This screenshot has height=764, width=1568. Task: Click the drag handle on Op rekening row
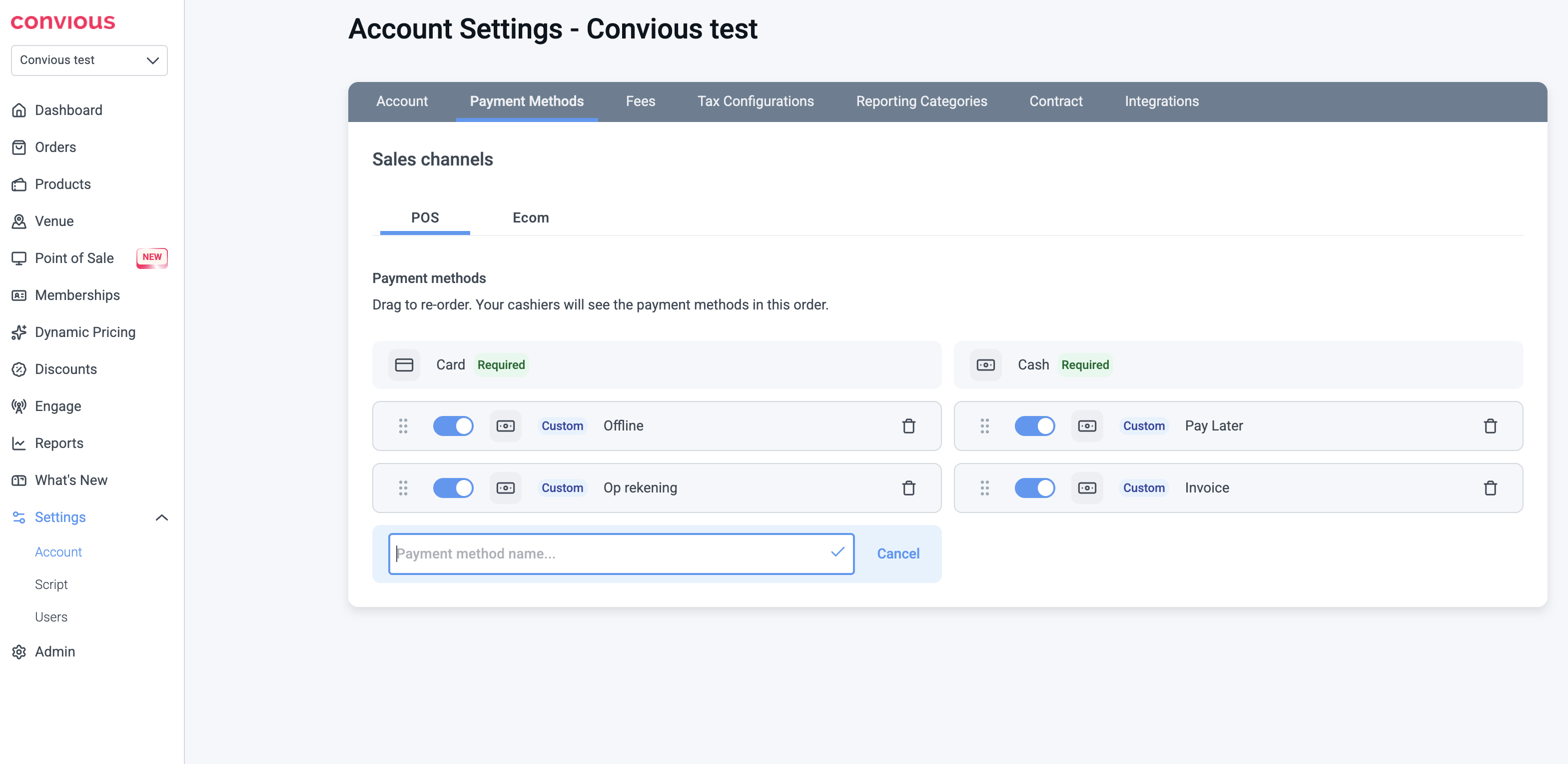point(403,488)
